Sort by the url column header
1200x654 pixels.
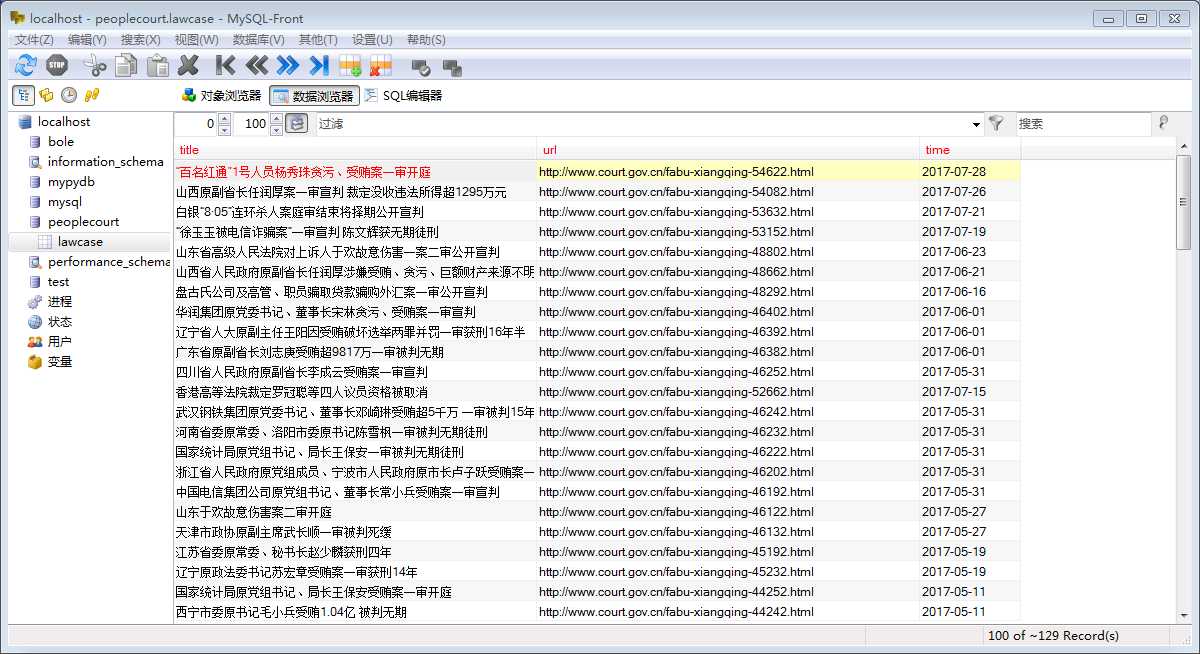point(728,150)
